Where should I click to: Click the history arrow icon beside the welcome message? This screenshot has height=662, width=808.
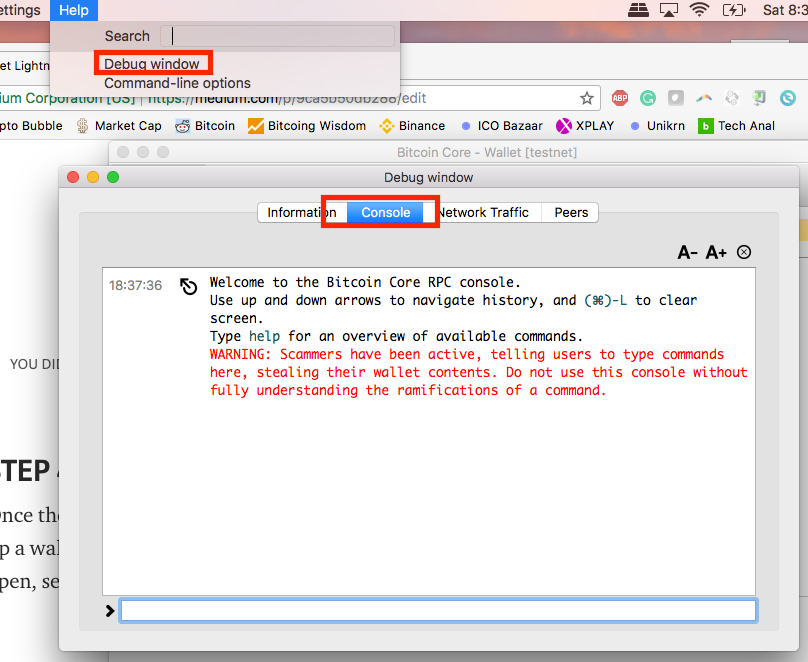coord(188,286)
